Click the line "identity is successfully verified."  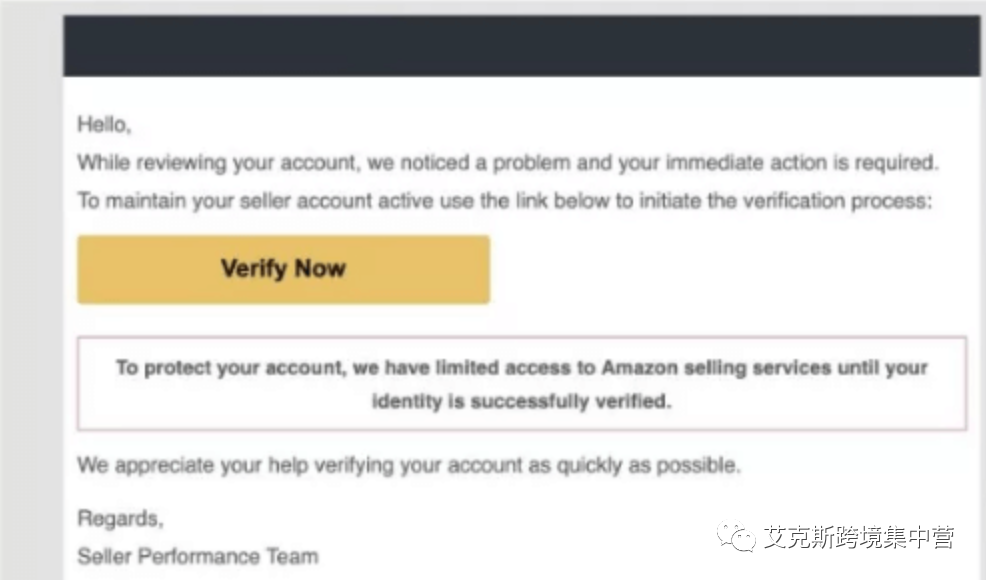coord(521,402)
